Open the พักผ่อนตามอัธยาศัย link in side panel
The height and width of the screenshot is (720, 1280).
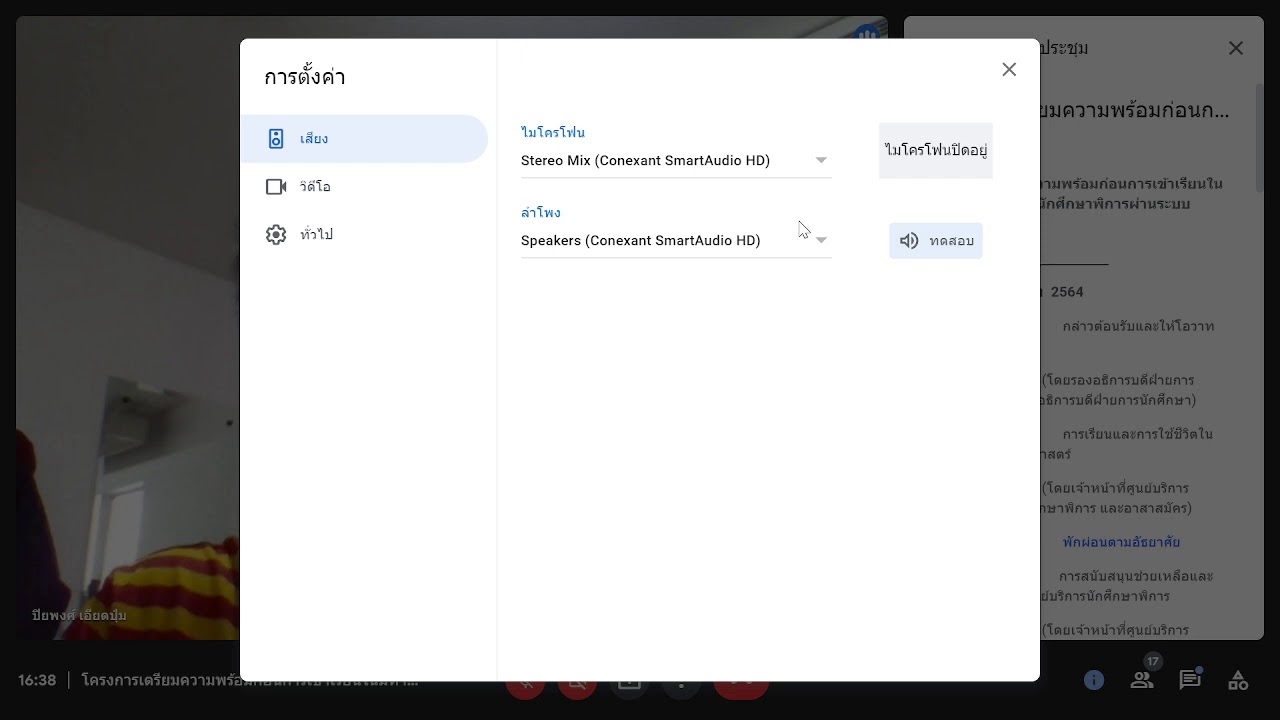[1121, 542]
